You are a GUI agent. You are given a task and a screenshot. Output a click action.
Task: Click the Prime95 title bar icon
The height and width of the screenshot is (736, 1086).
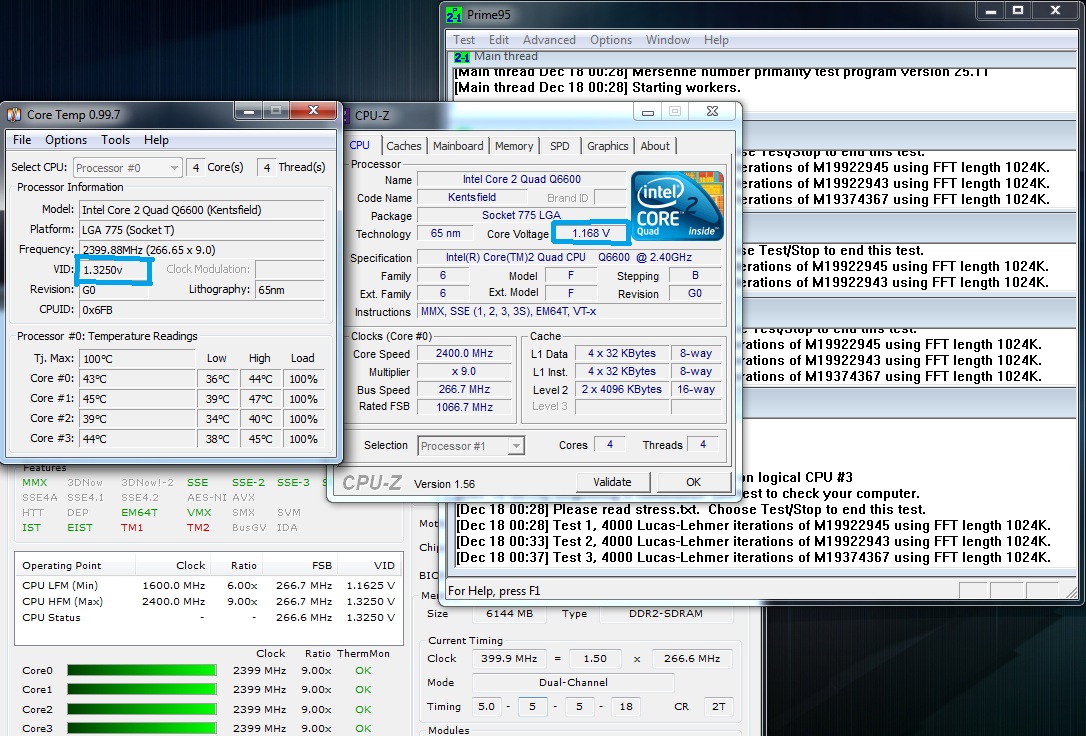pos(456,15)
